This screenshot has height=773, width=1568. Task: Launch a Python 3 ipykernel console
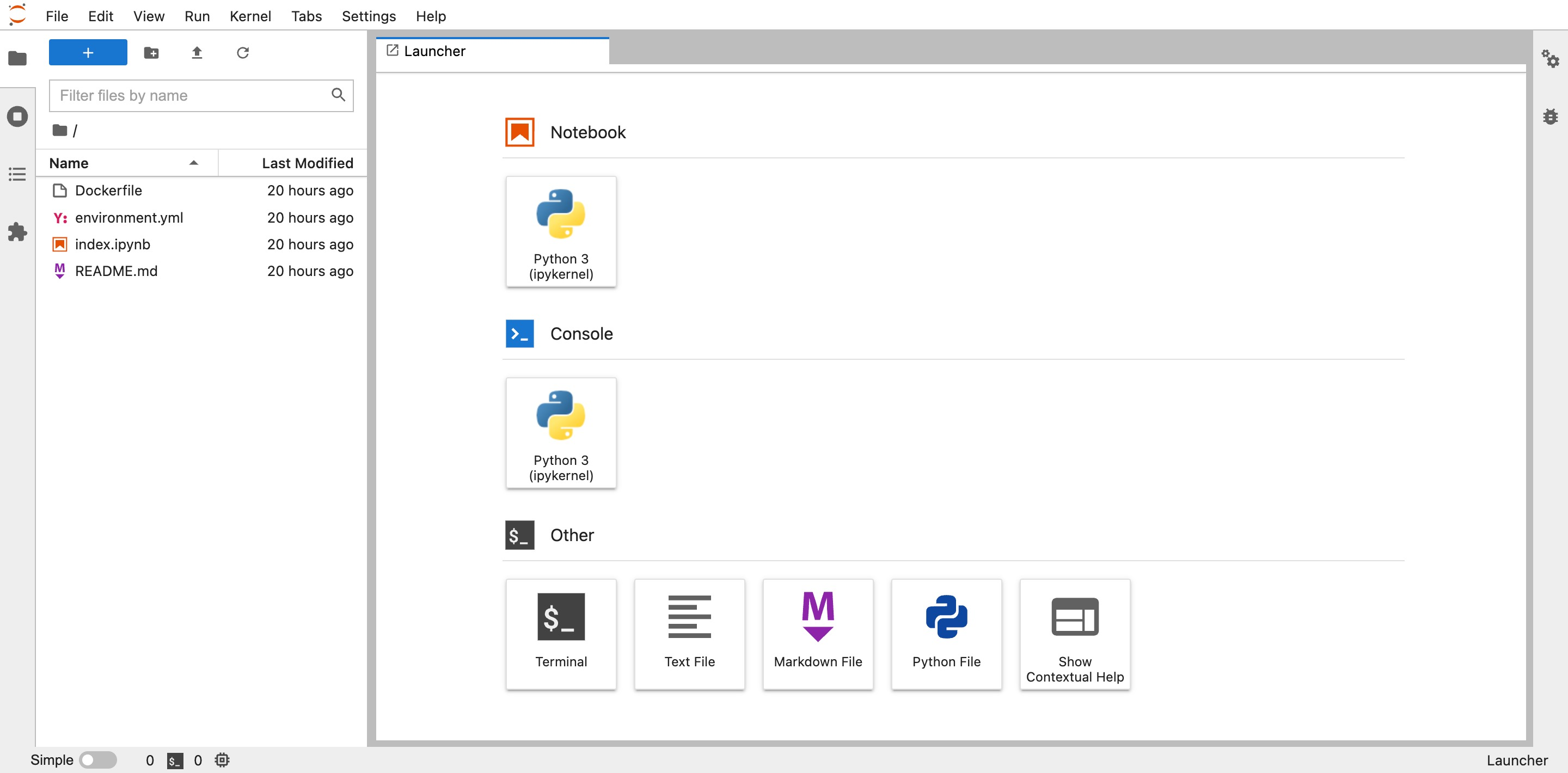[x=561, y=433]
